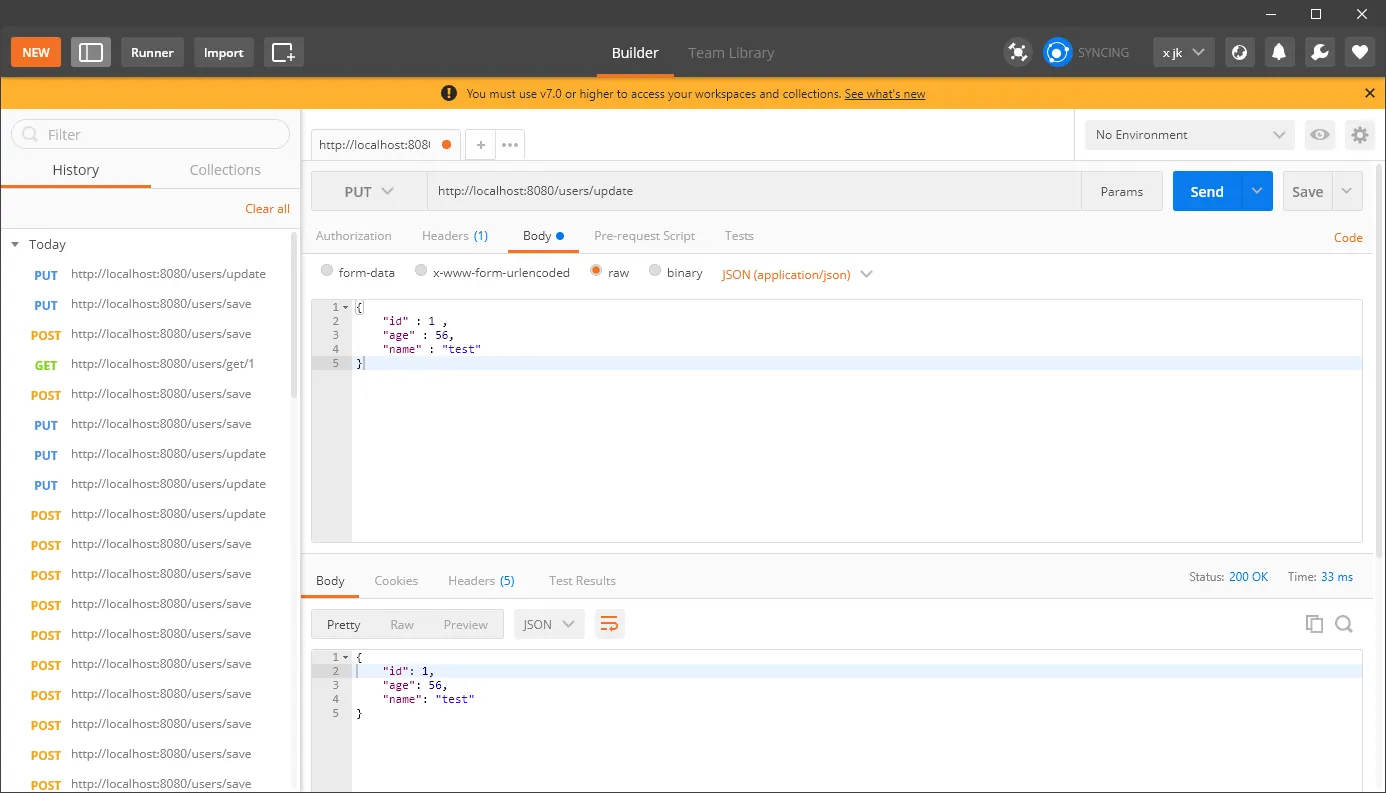1386x793 pixels.
Task: Click the SYNCING status icon
Action: point(1058,52)
